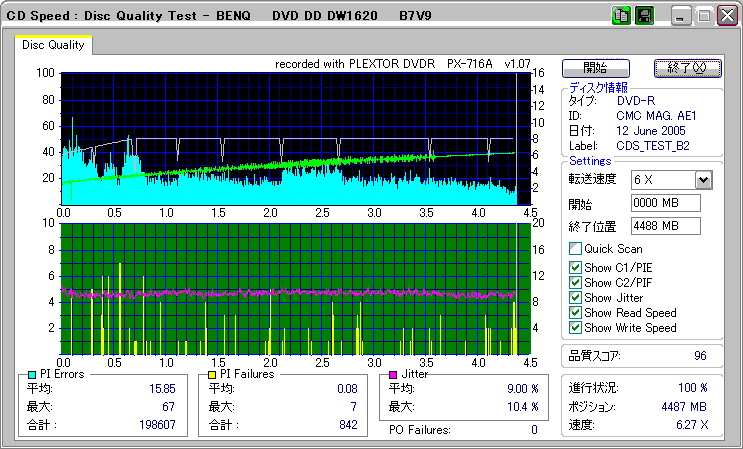Click the save screenshot floppy icon

[644, 15]
